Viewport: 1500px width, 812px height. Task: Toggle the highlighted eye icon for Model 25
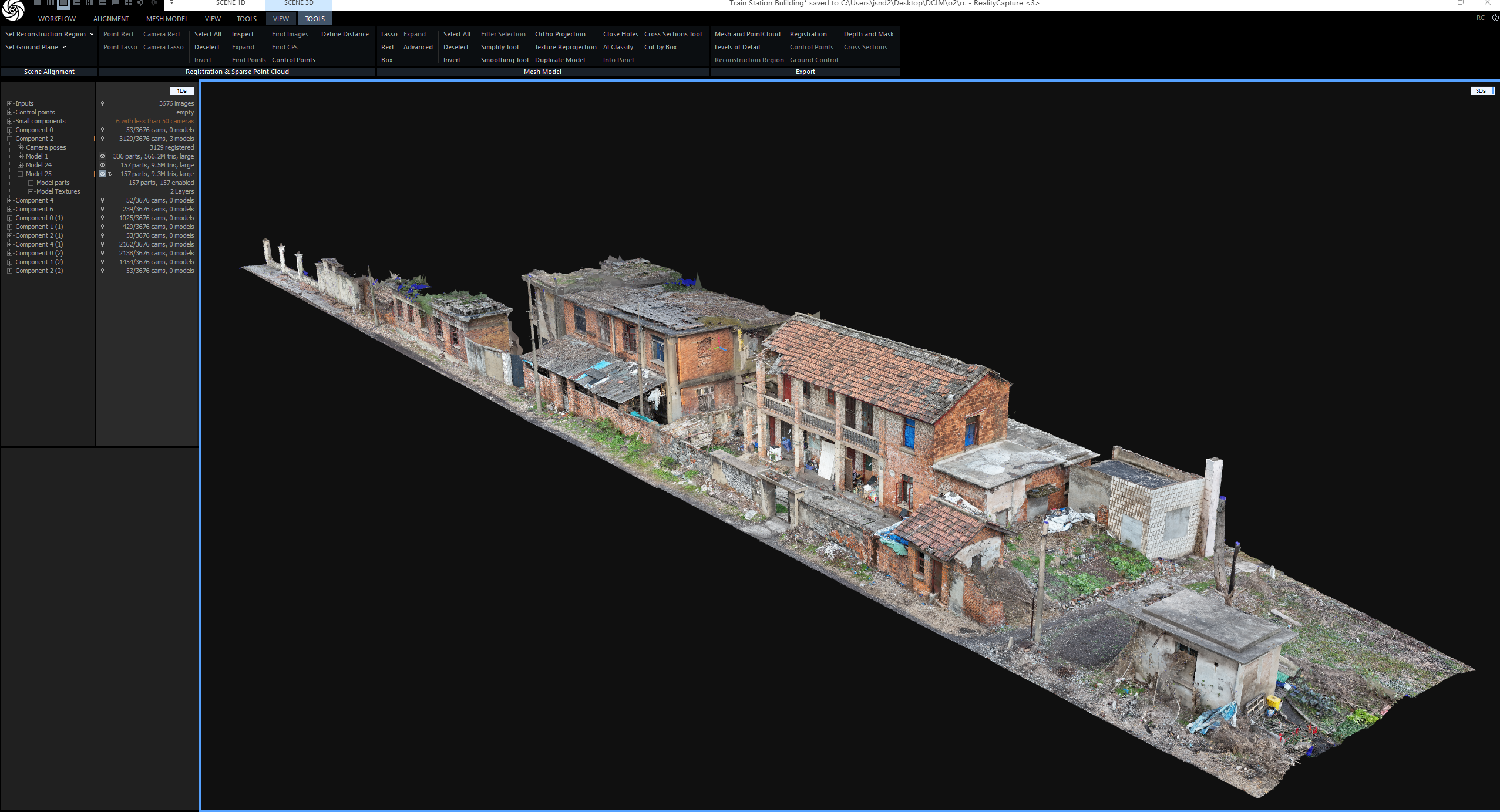click(x=102, y=174)
